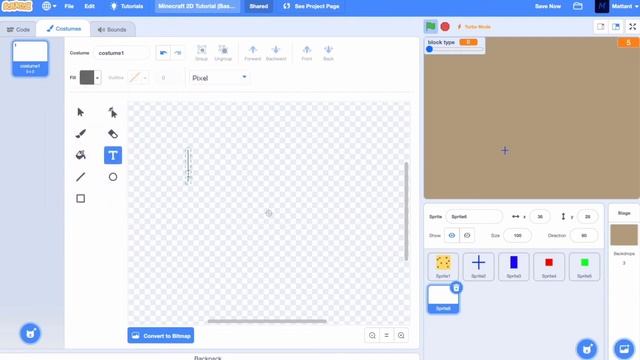Click the send to Back icon
640x360 pixels.
pos(328,53)
